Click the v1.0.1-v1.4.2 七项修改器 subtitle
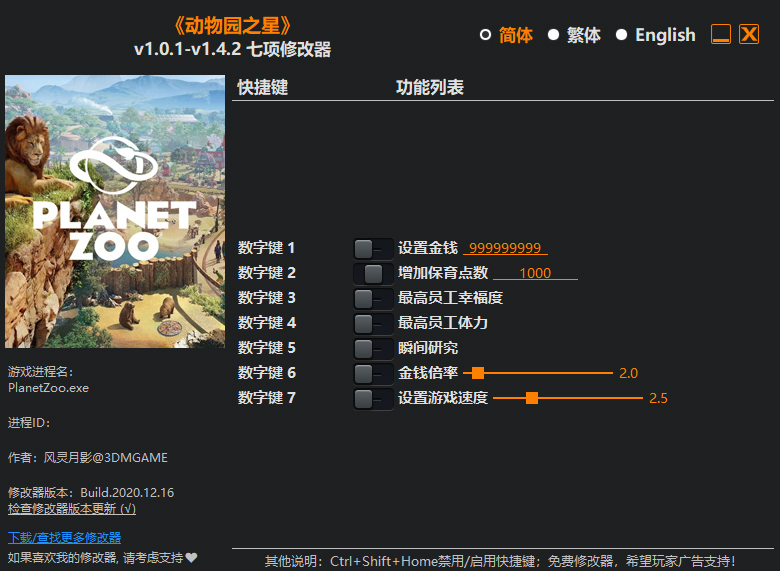780x571 pixels. pos(232,49)
